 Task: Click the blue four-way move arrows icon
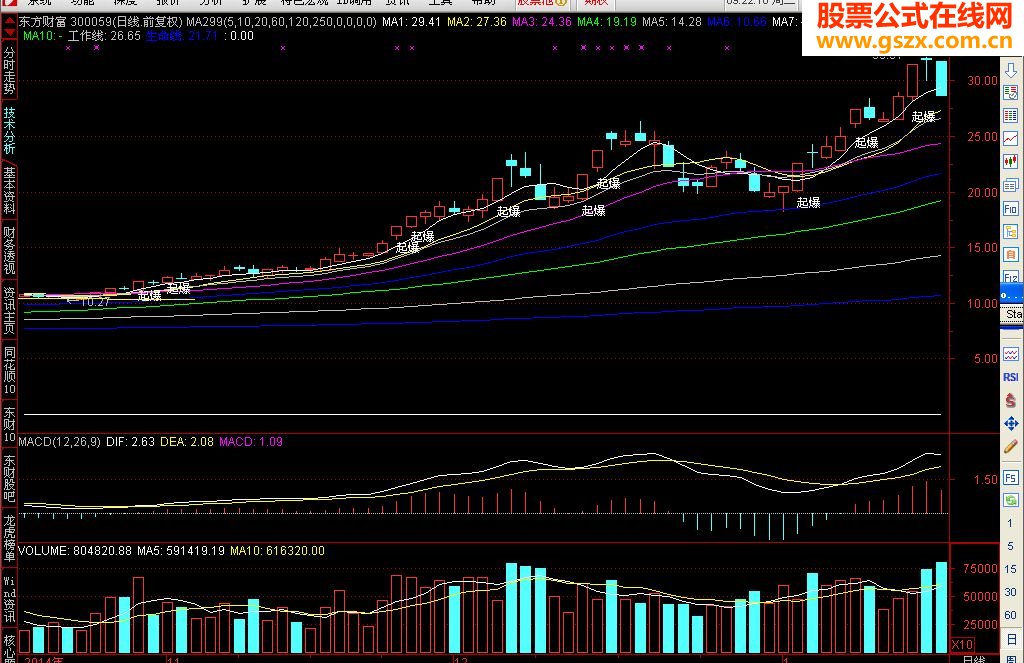point(1010,424)
